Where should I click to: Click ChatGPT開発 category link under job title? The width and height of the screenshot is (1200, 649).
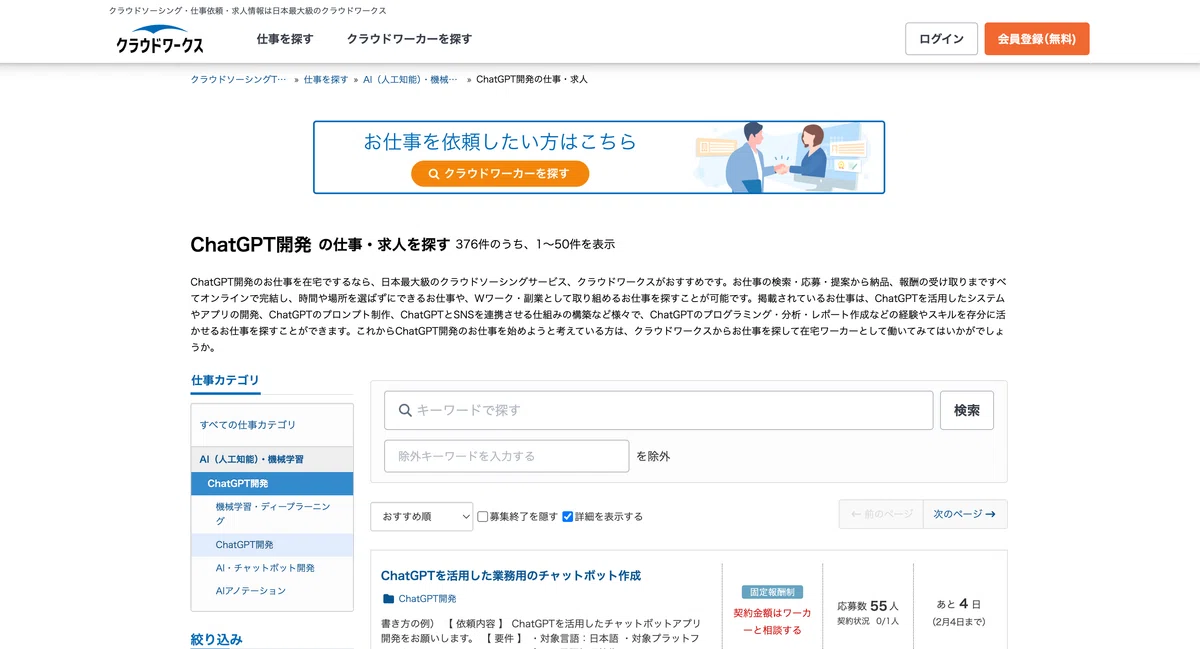click(427, 599)
